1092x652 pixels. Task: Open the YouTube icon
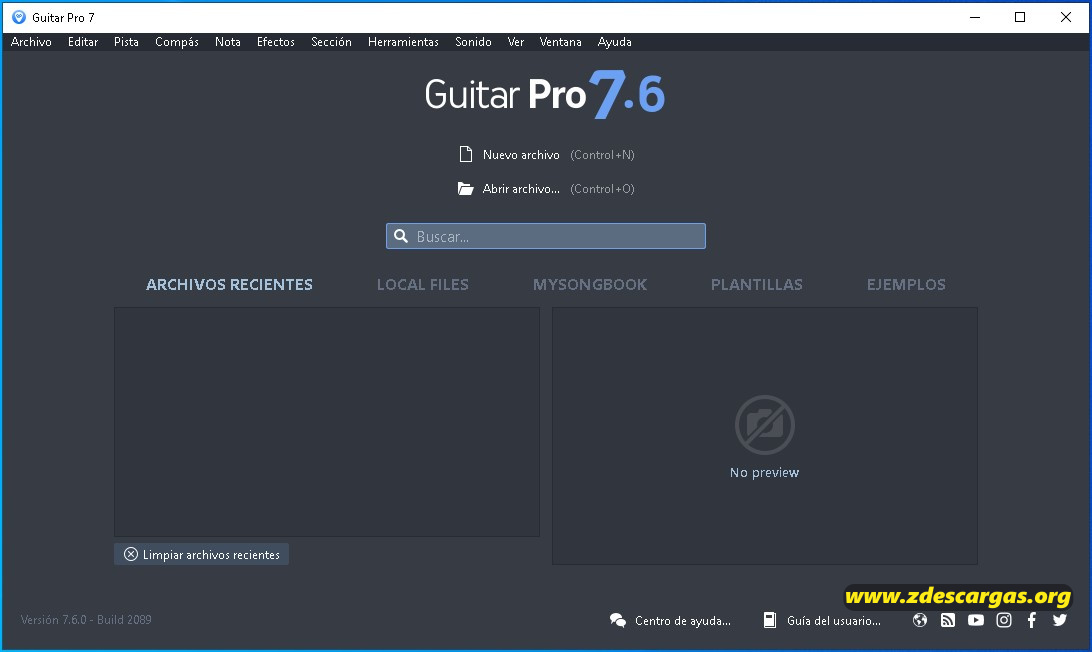point(976,620)
